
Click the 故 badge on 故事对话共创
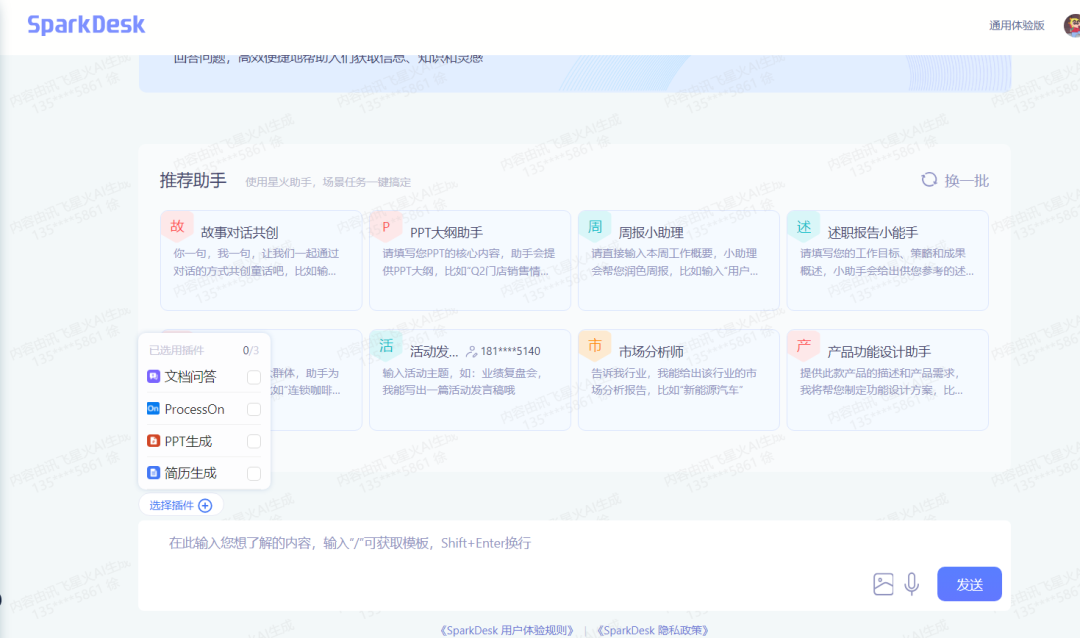click(x=177, y=226)
